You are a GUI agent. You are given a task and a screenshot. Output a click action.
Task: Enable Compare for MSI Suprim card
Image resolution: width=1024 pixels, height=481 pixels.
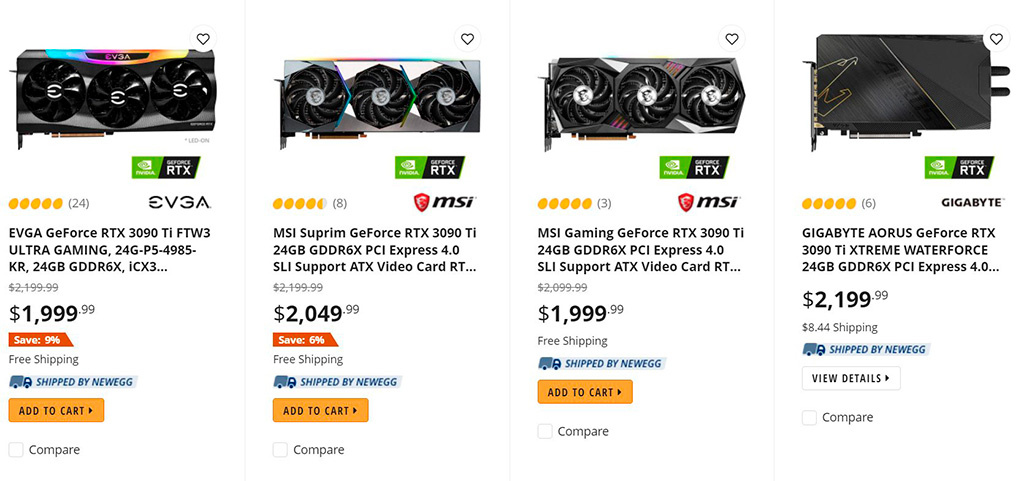pyautogui.click(x=280, y=450)
